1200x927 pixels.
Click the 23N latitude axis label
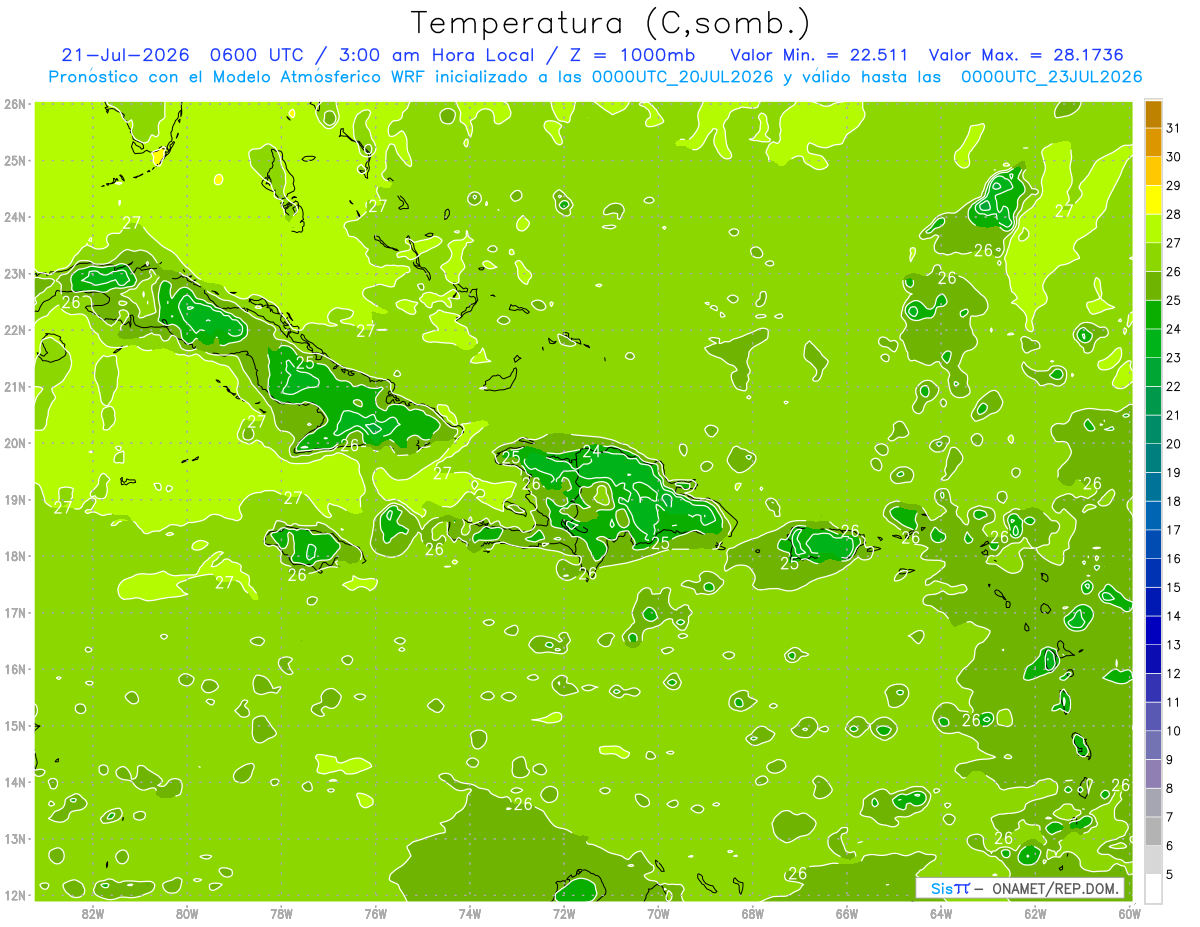pyautogui.click(x=15, y=273)
